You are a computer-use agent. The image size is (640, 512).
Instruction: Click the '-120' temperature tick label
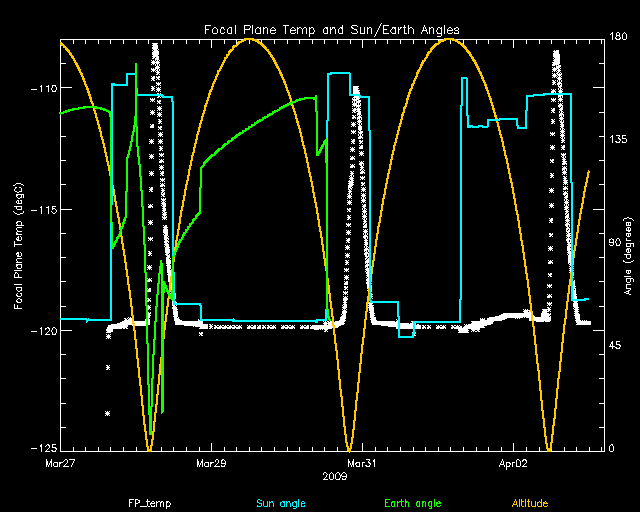tap(42, 330)
